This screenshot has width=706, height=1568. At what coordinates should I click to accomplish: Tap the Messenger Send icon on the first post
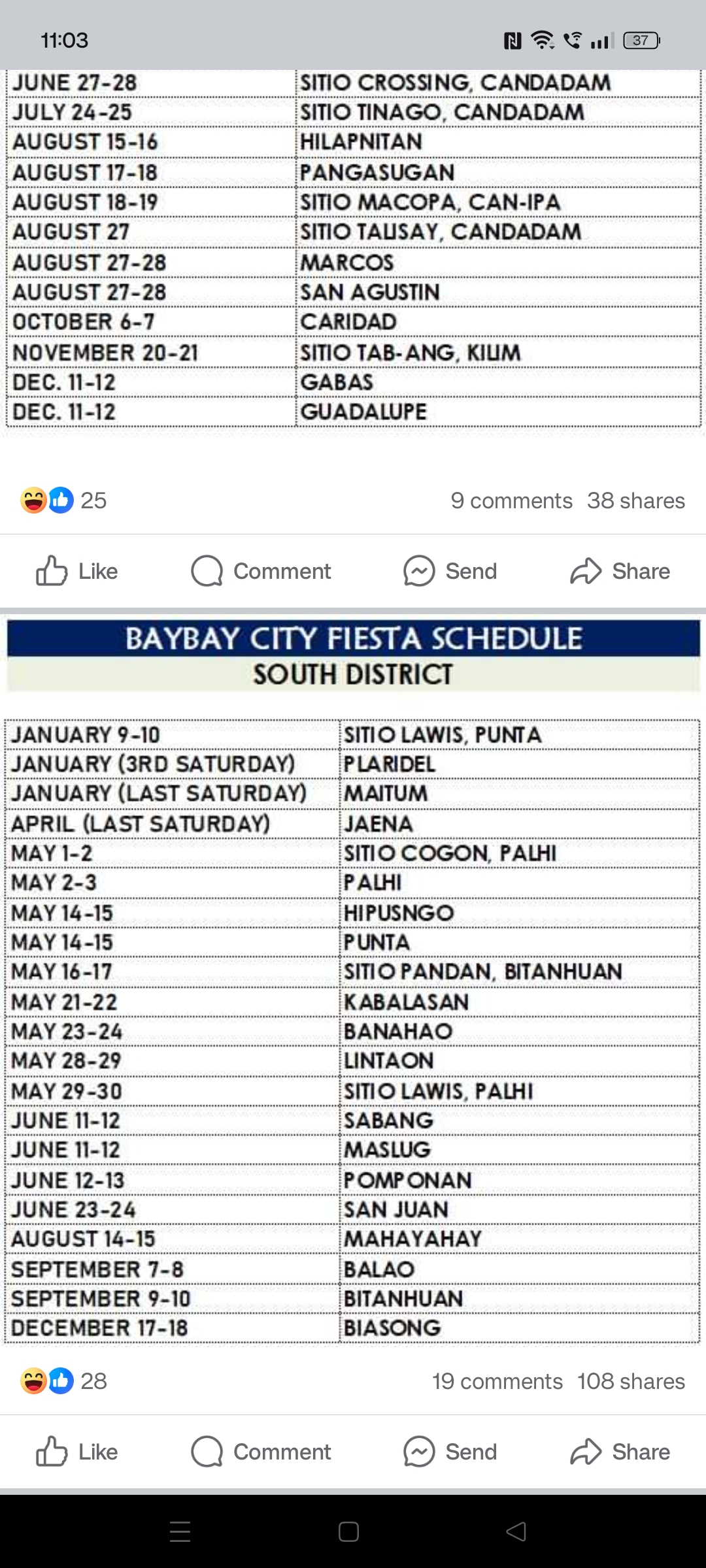tap(418, 571)
